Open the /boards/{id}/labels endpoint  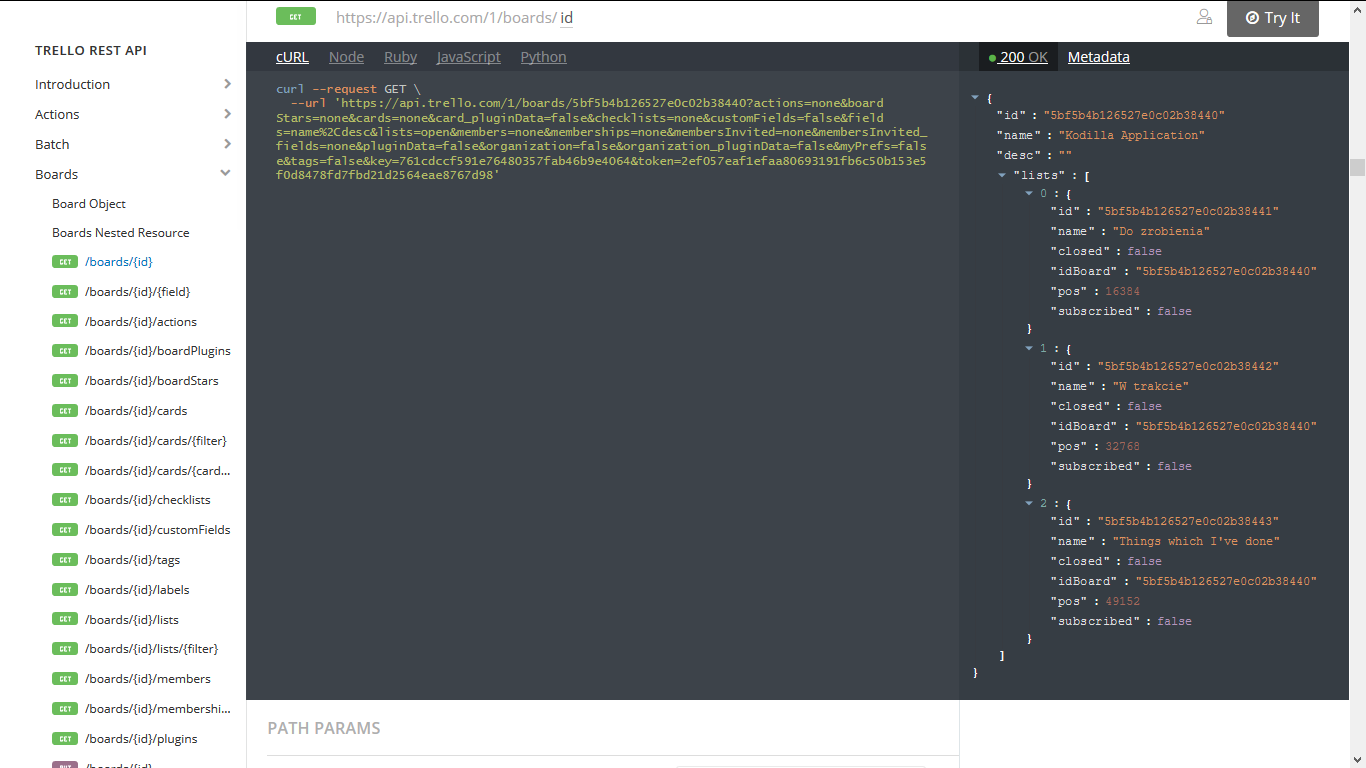pyautogui.click(x=137, y=590)
